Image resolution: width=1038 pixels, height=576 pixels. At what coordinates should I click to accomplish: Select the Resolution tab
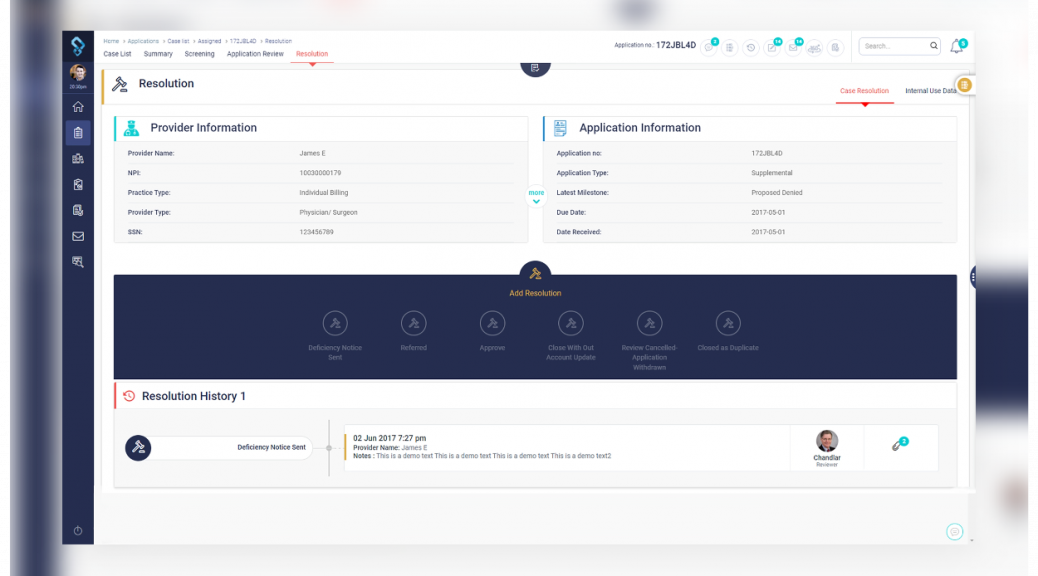(312, 54)
